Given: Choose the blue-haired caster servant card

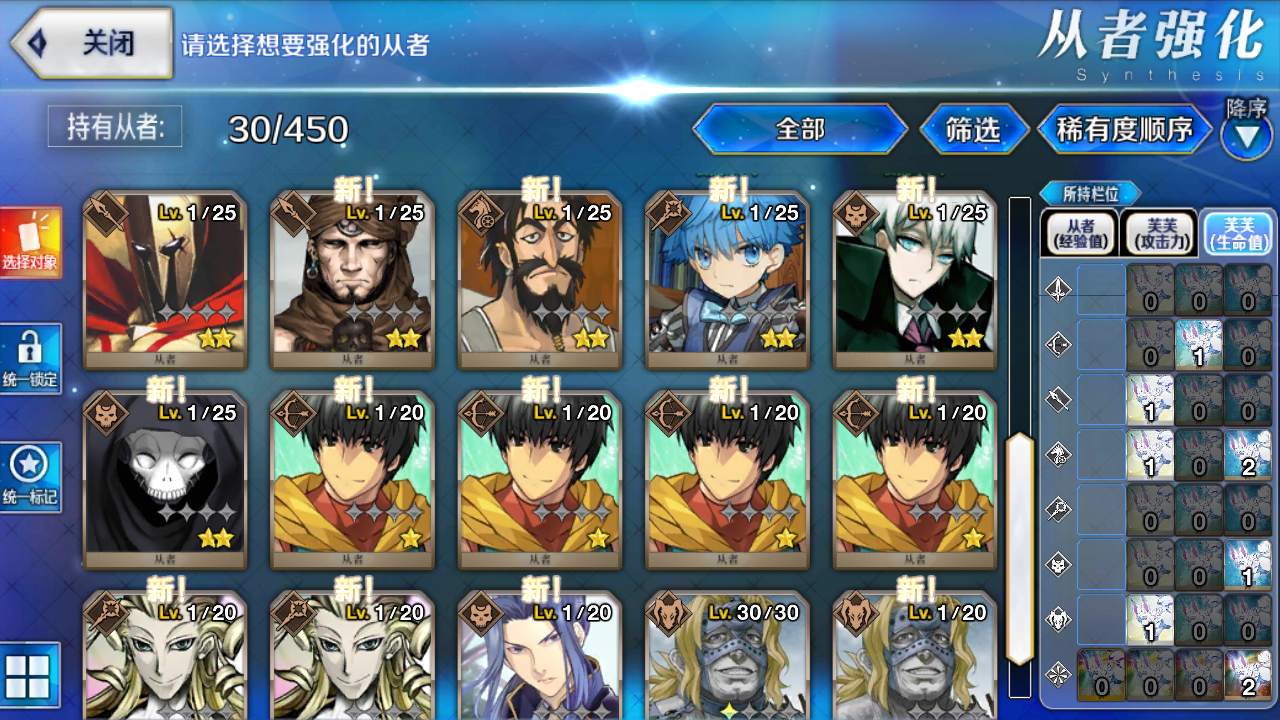Looking at the screenshot, I should coord(727,281).
